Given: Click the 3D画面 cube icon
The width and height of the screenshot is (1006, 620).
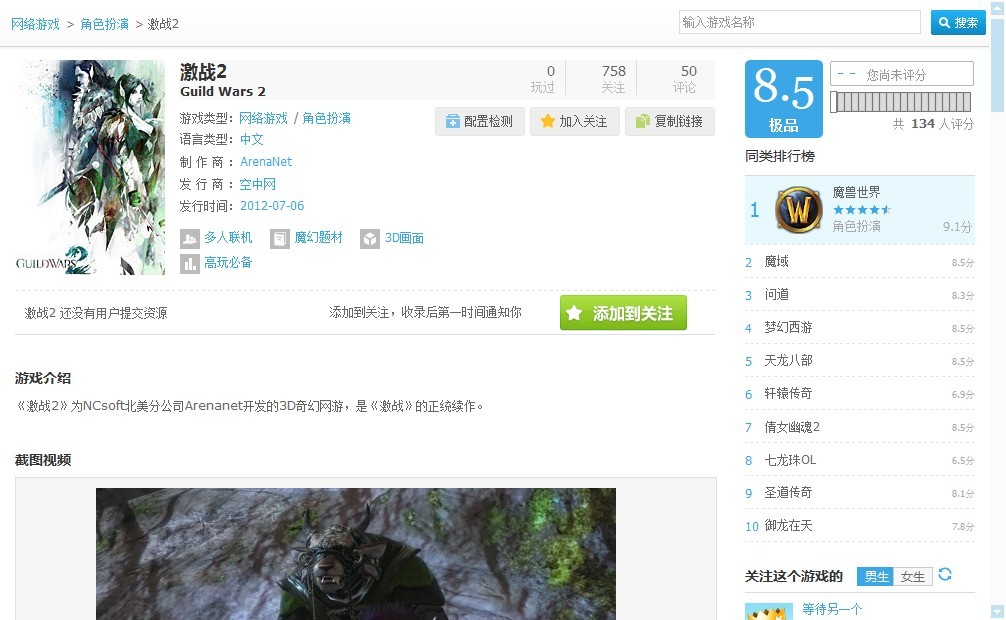Looking at the screenshot, I should tap(370, 239).
